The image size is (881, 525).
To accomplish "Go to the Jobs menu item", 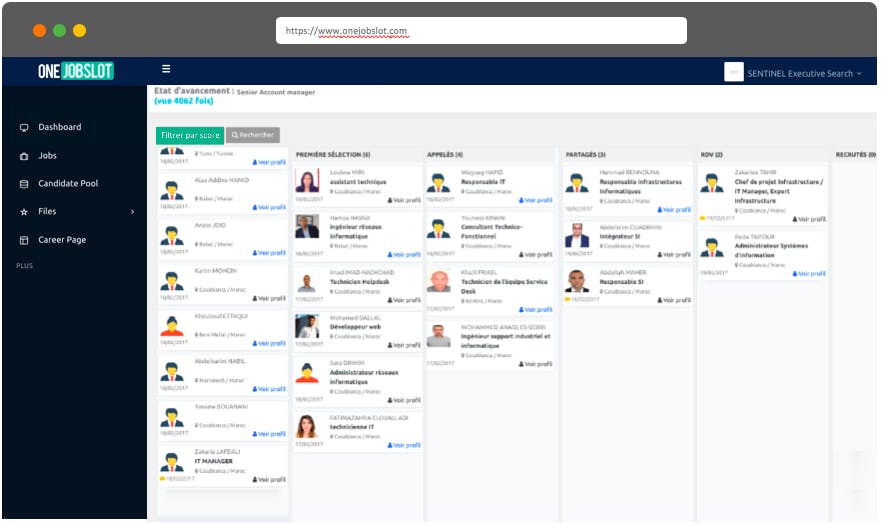I will click(x=47, y=156).
